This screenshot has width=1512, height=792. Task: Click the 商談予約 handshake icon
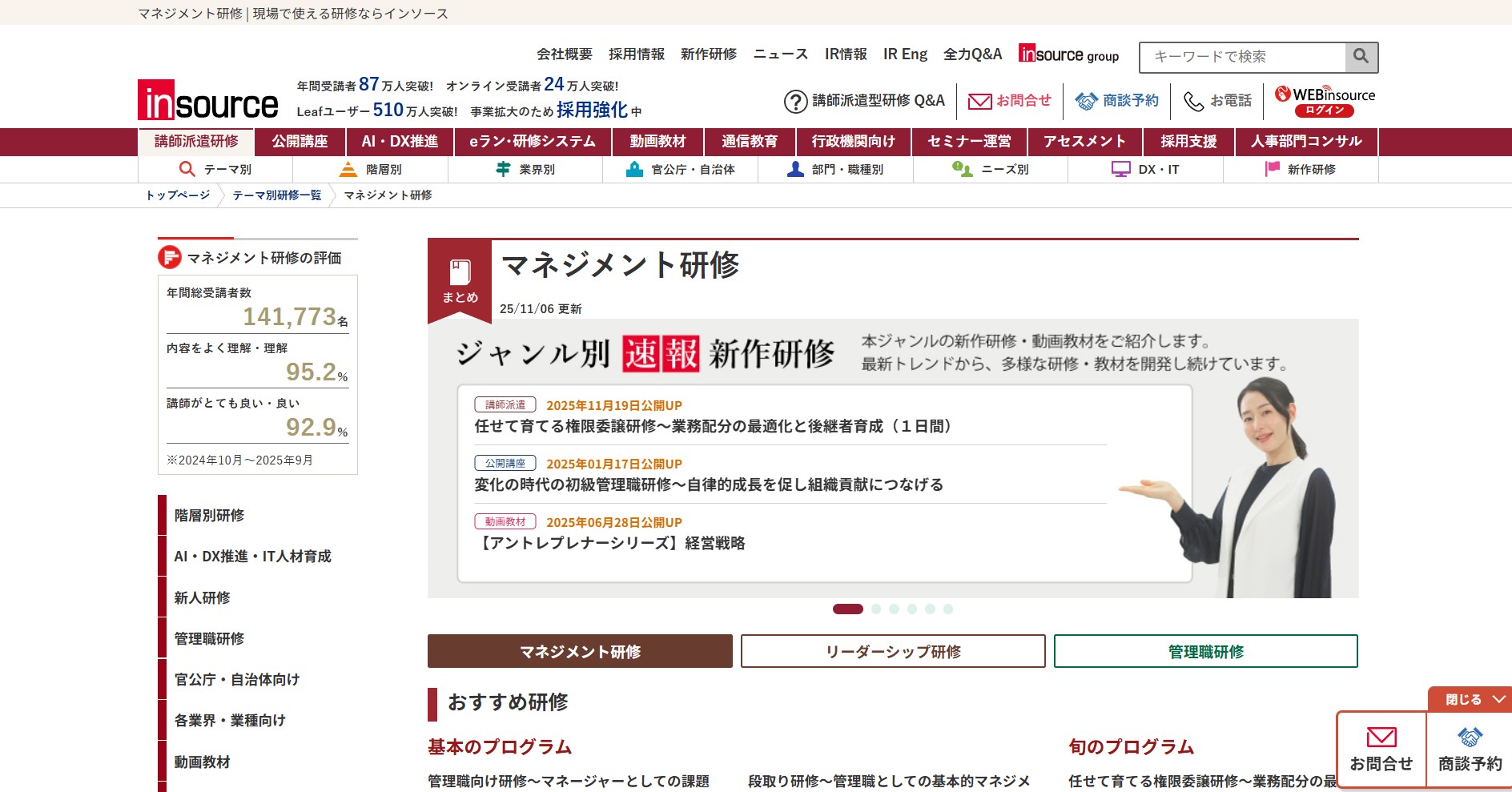point(1086,101)
